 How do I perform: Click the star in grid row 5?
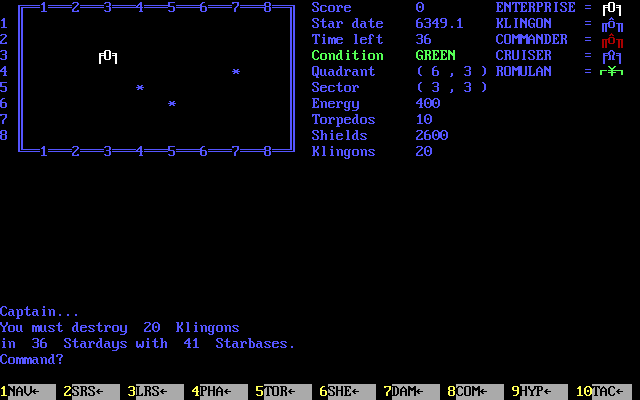(140, 88)
